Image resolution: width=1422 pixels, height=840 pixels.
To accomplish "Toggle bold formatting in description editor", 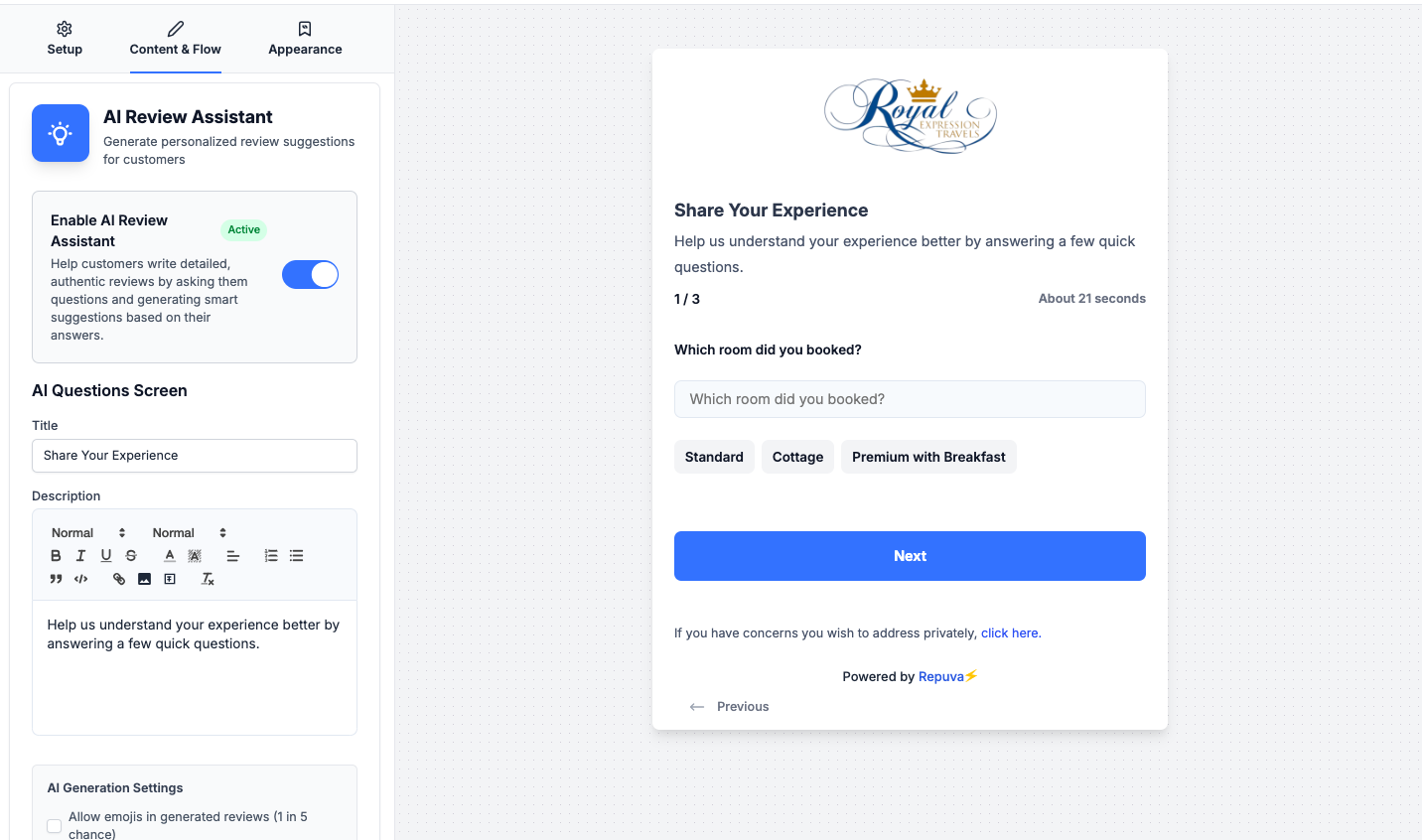I will 56,556.
